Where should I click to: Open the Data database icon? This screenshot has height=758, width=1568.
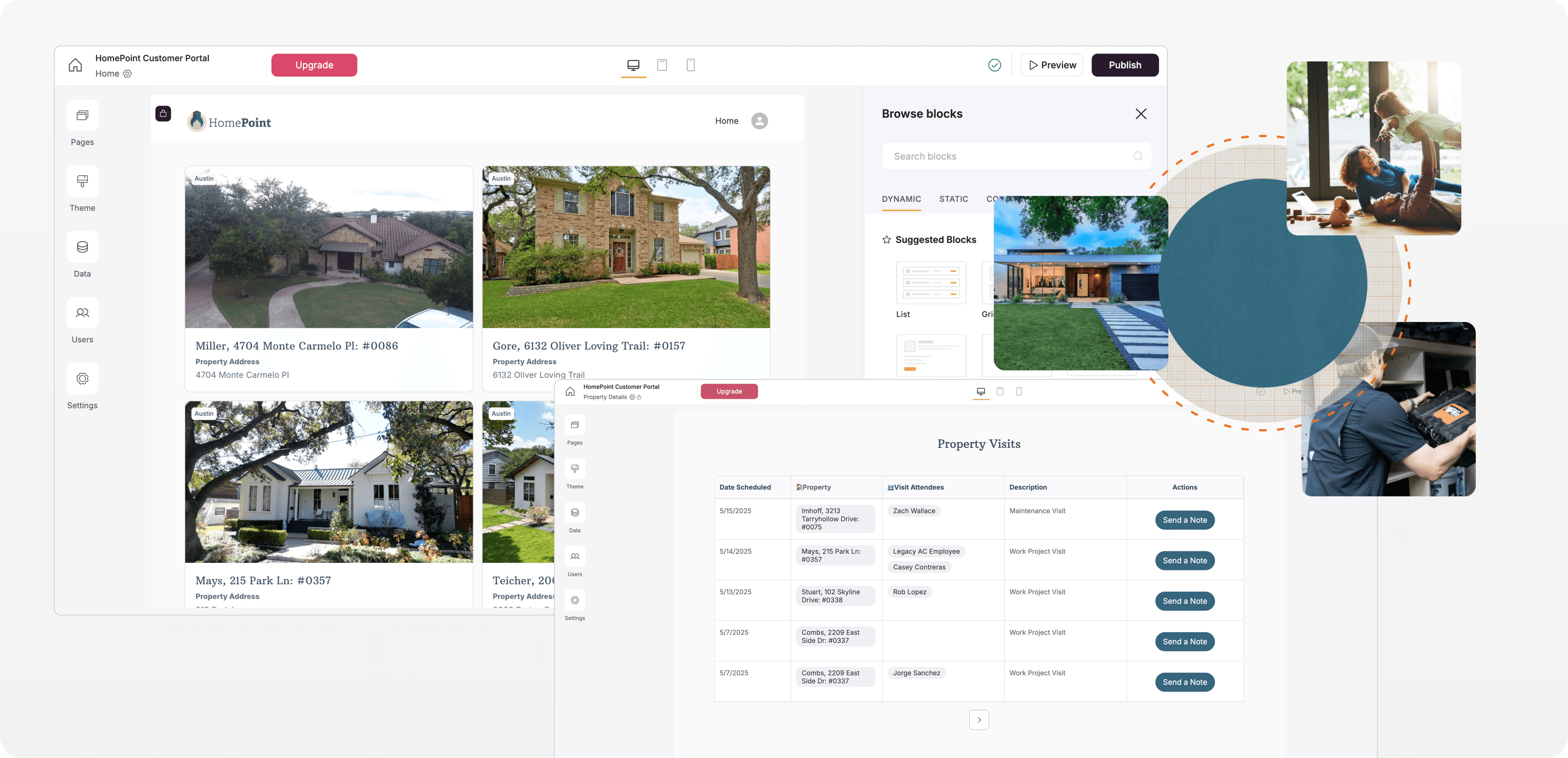[82, 247]
